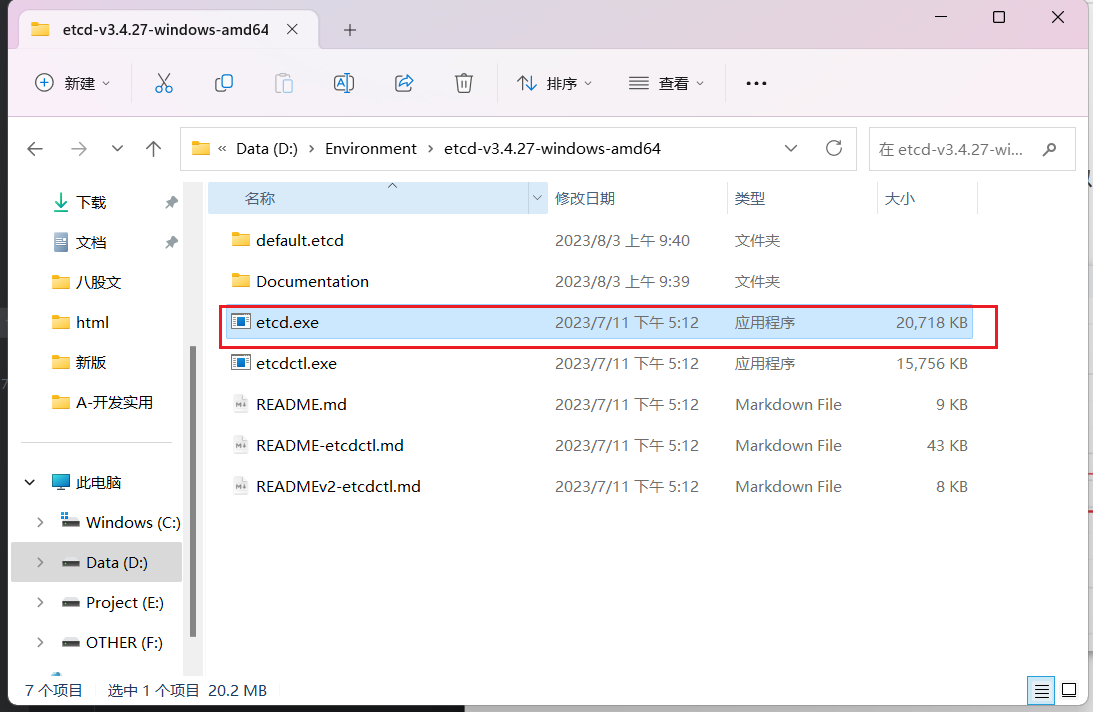Click the Delete trash can icon

point(464,84)
